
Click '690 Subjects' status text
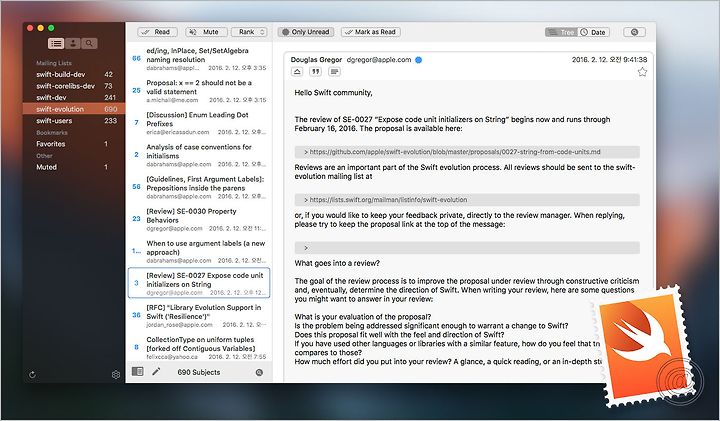click(x=198, y=372)
